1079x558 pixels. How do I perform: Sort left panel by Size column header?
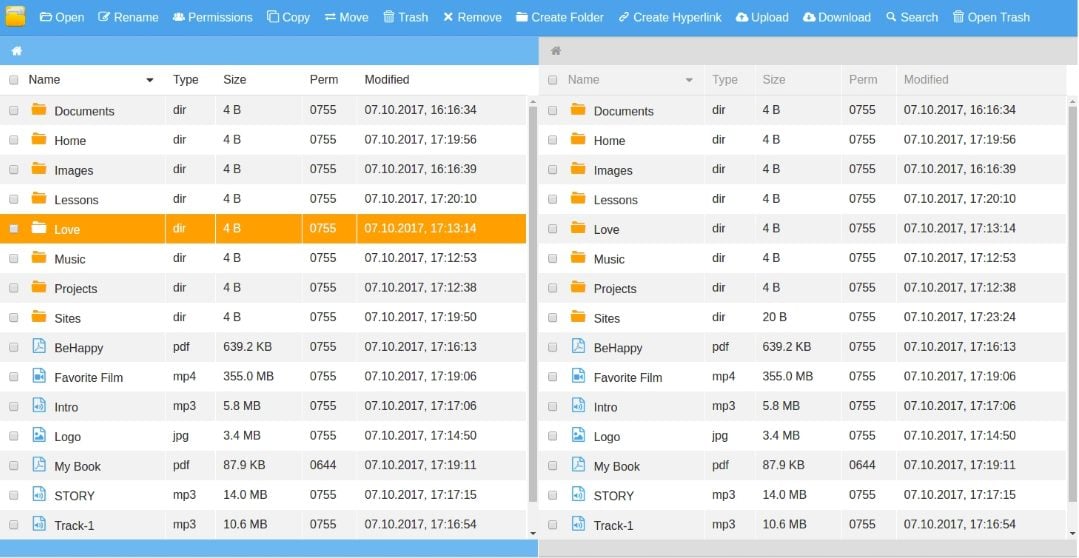234,80
